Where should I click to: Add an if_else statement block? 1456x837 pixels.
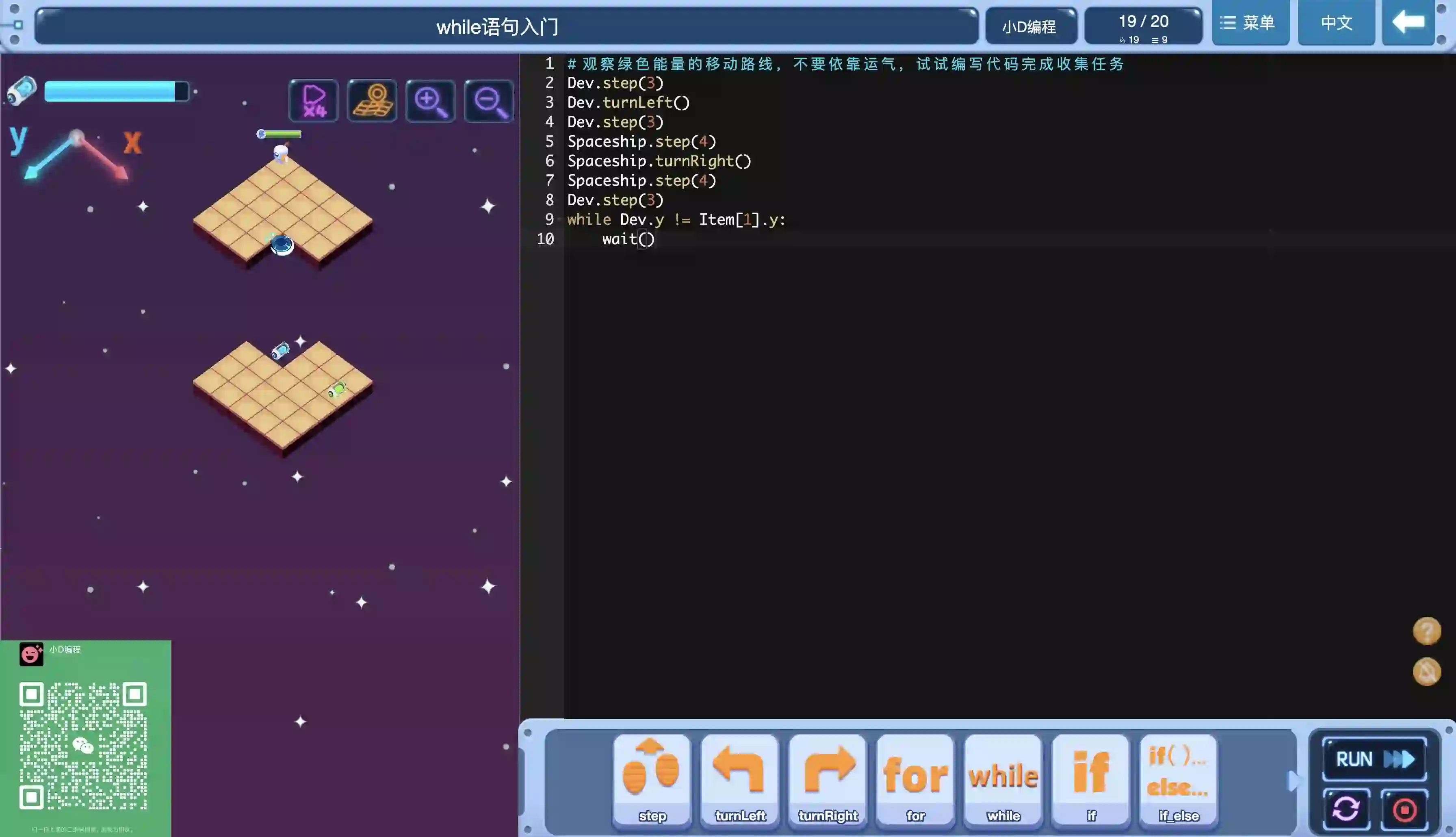click(x=1178, y=780)
